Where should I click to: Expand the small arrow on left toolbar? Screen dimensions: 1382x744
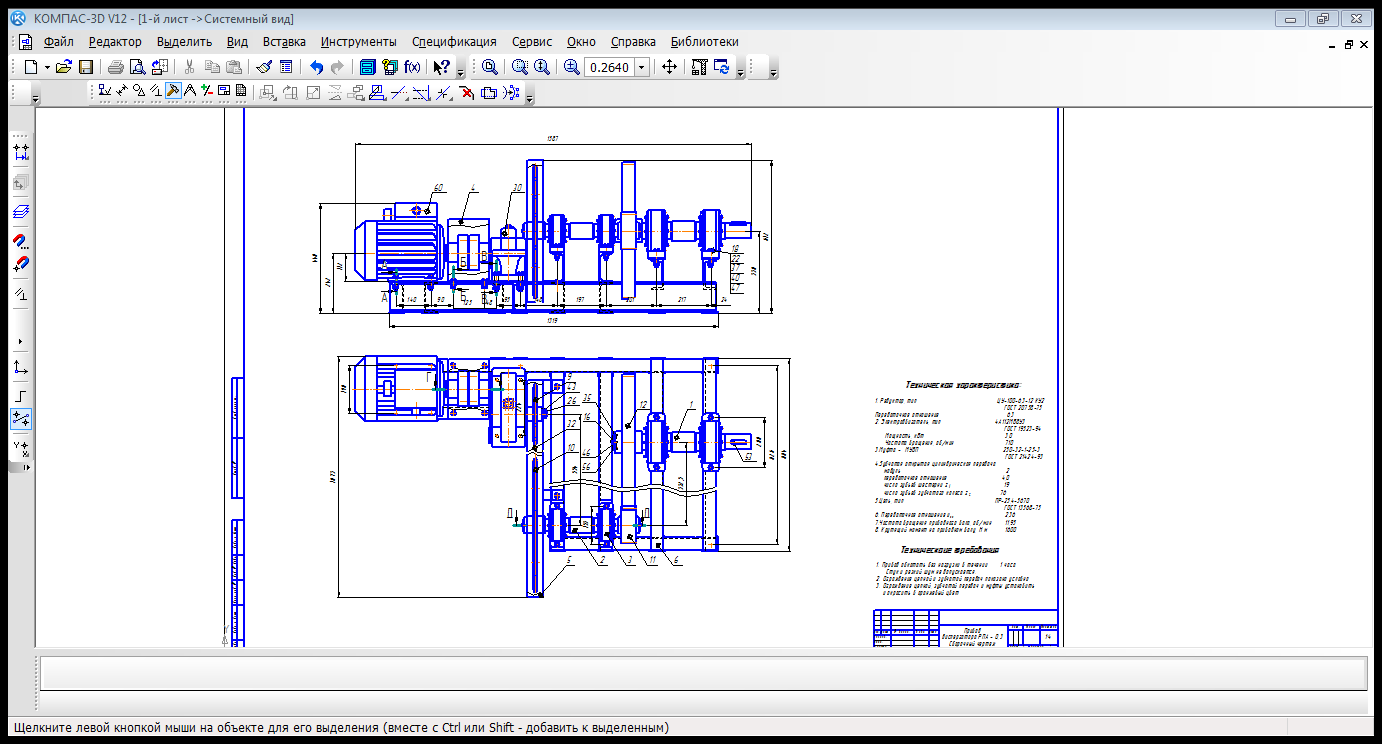point(21,341)
